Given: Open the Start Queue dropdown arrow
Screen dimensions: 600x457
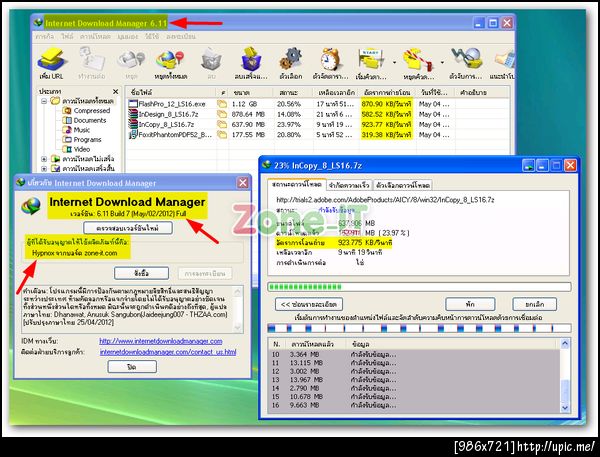Looking at the screenshot, I should click(x=394, y=62).
